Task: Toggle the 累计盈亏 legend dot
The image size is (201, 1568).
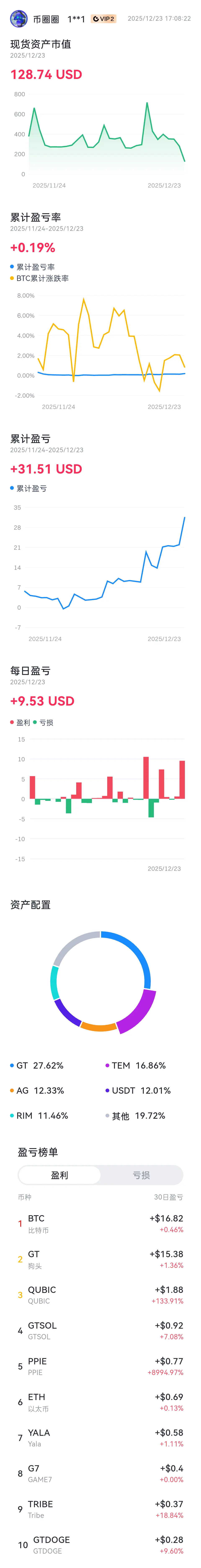Action: 12,488
